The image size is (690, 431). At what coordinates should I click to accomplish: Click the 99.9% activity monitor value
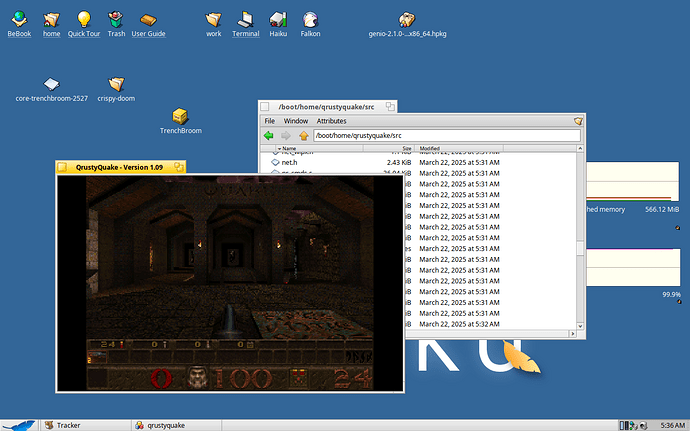672,295
